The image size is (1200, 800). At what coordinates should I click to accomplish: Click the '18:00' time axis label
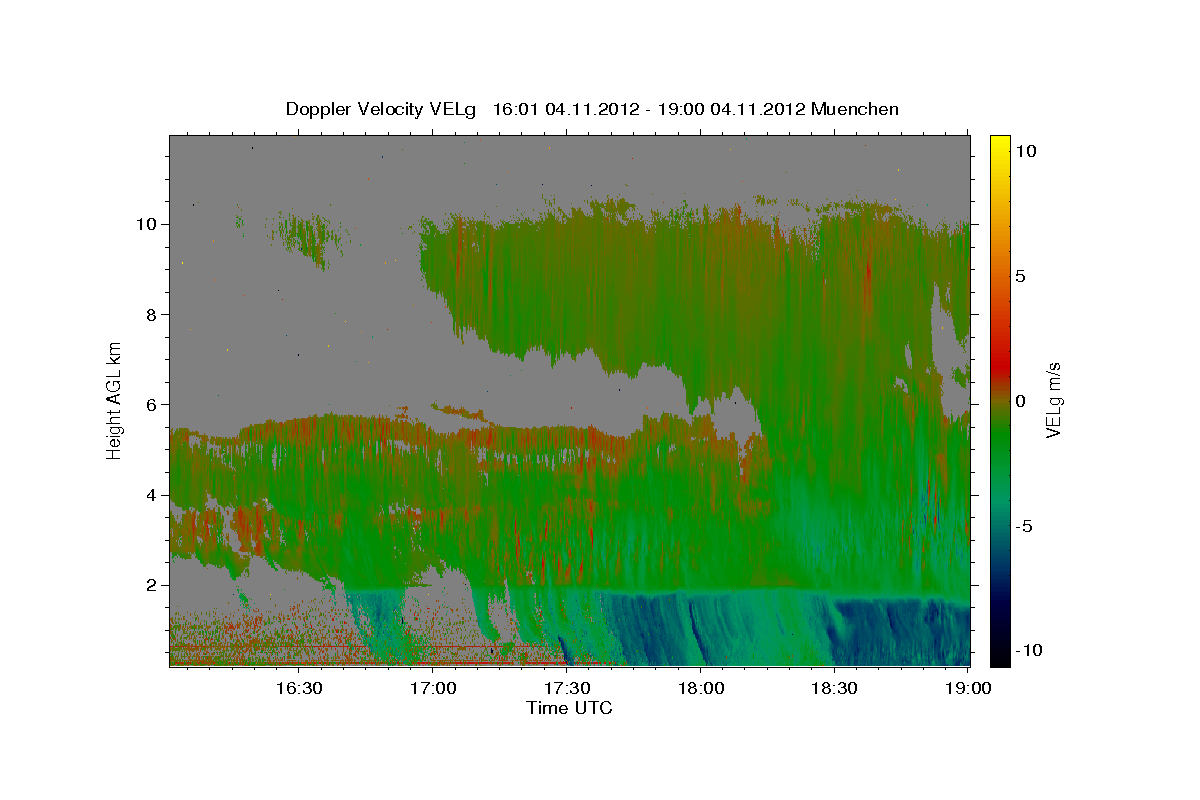tap(701, 689)
